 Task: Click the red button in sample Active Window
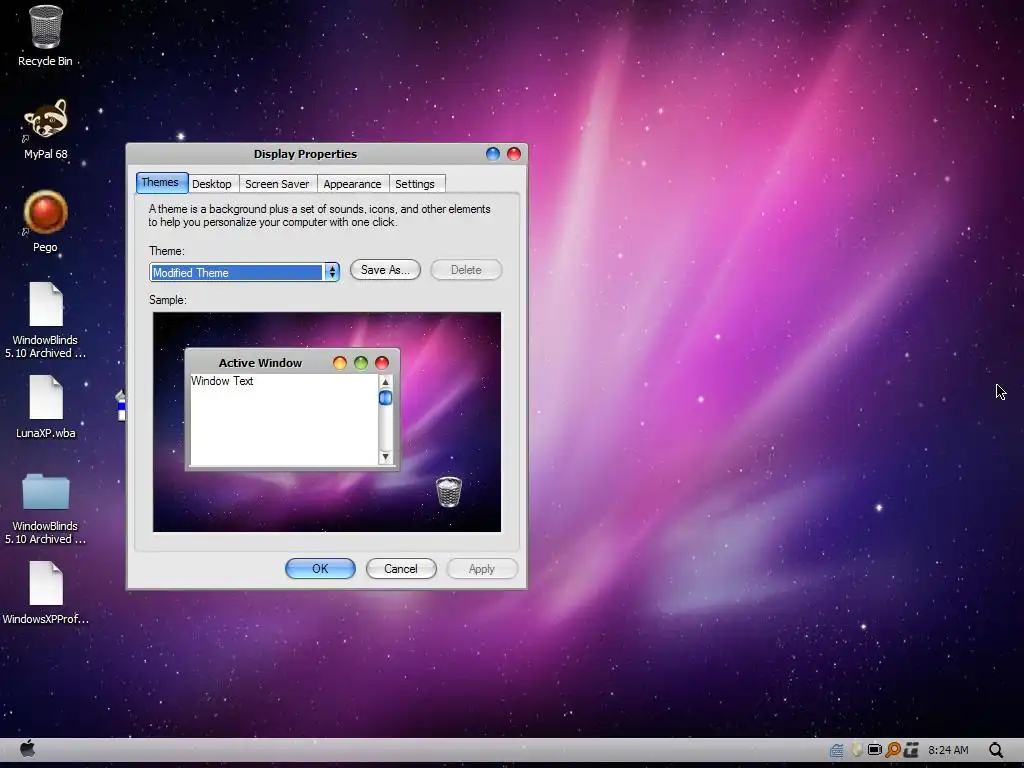tap(382, 363)
